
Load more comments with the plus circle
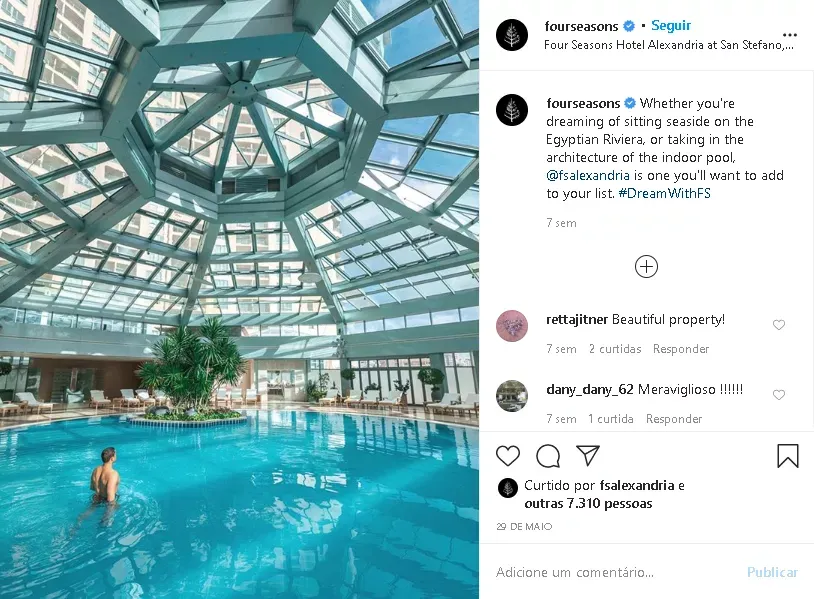[x=646, y=267]
